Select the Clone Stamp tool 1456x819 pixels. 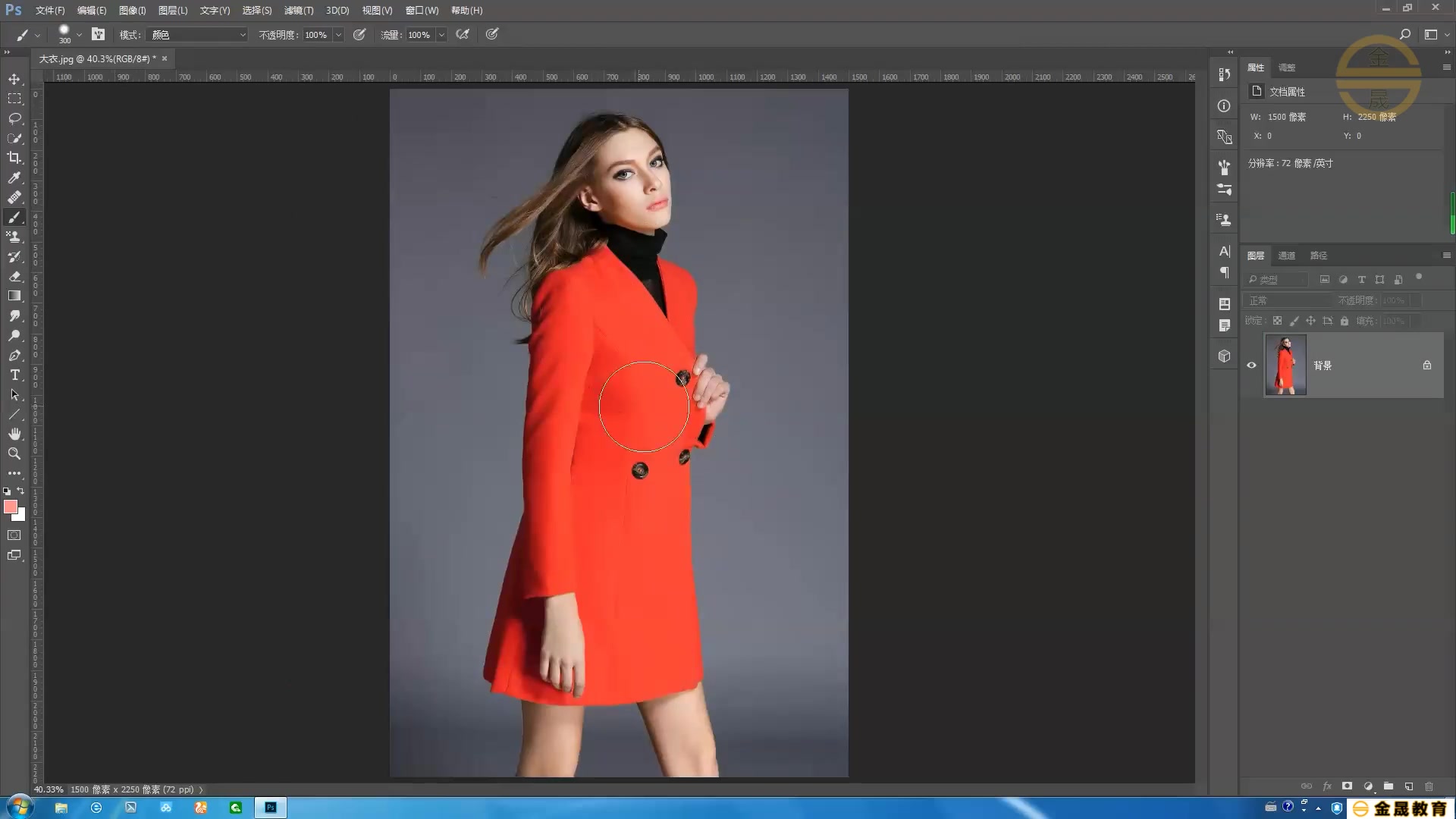[x=14, y=237]
